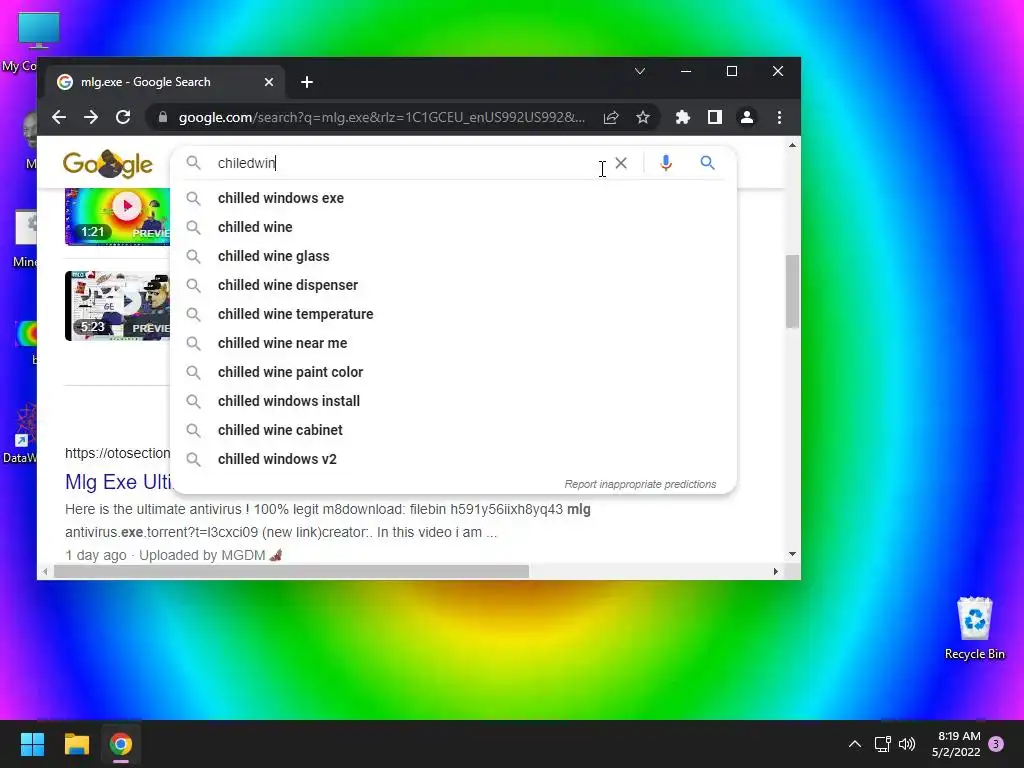This screenshot has width=1024, height=768.
Task: Click the horizontal scrollbar right arrow
Action: click(775, 571)
